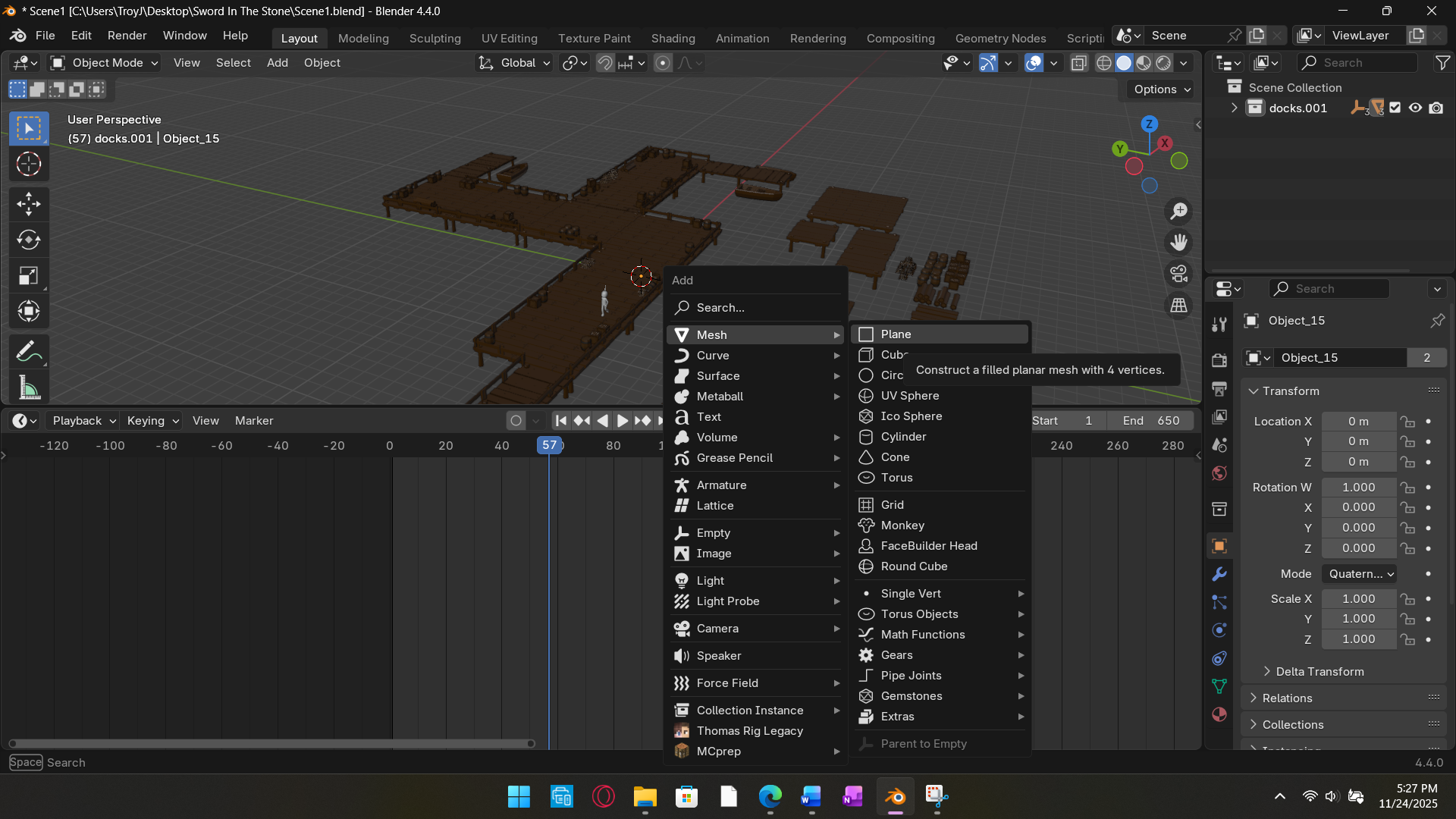Pin the Object_15 properties panel

coord(1437,321)
